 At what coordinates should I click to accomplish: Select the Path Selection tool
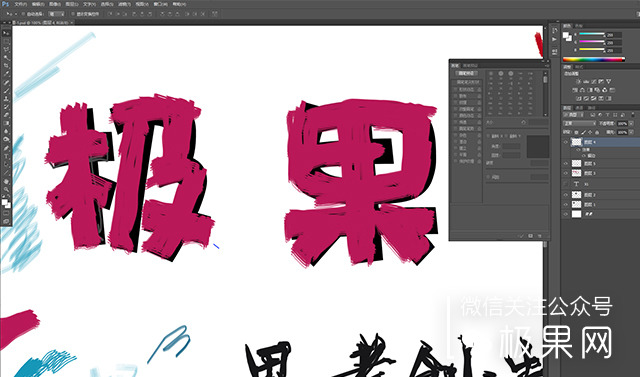coord(6,164)
